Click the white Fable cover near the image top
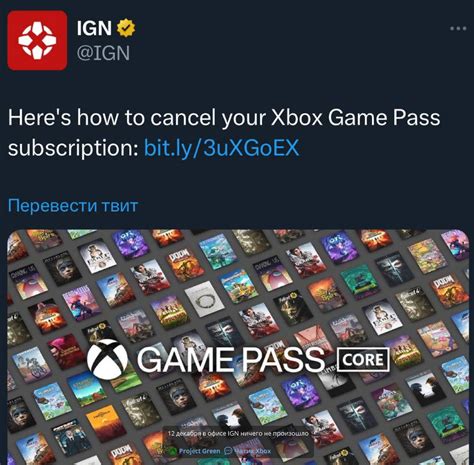Image resolution: width=474 pixels, height=465 pixels. click(x=97, y=257)
